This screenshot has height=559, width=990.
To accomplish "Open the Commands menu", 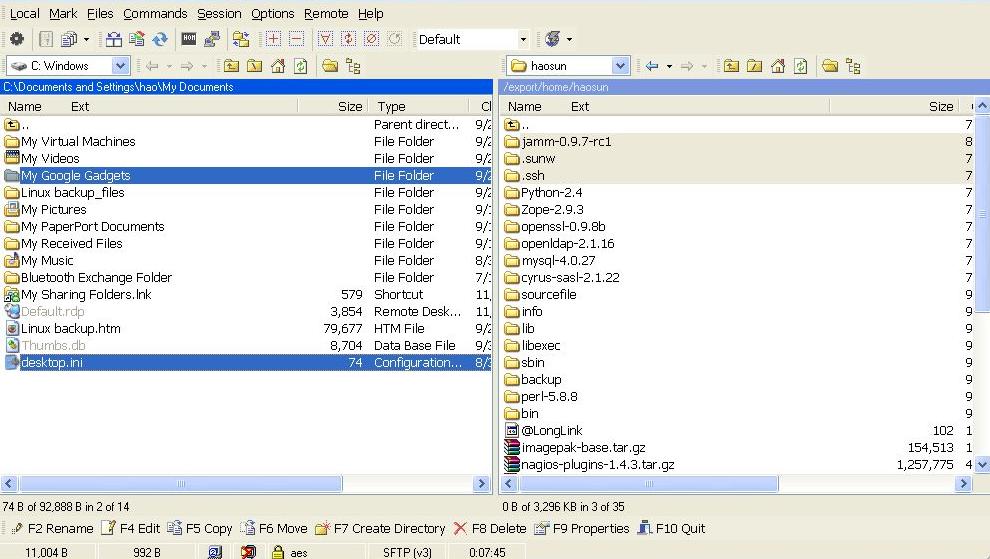I will tap(155, 13).
